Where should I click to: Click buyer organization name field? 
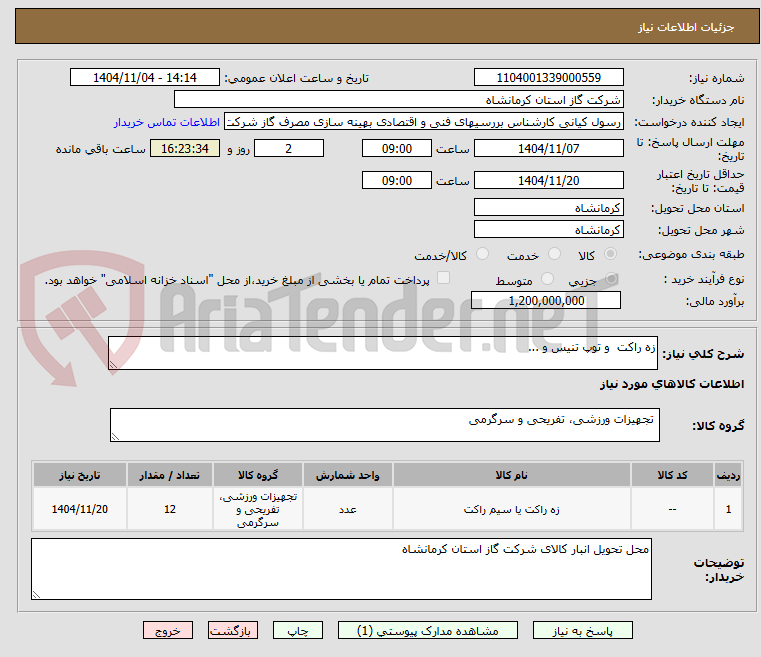398,99
